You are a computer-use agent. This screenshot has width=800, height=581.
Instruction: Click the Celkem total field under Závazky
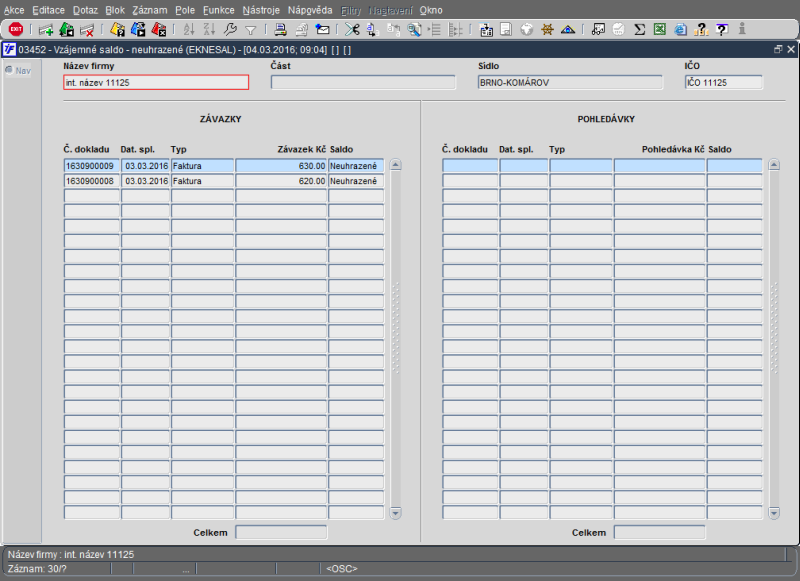[281, 533]
